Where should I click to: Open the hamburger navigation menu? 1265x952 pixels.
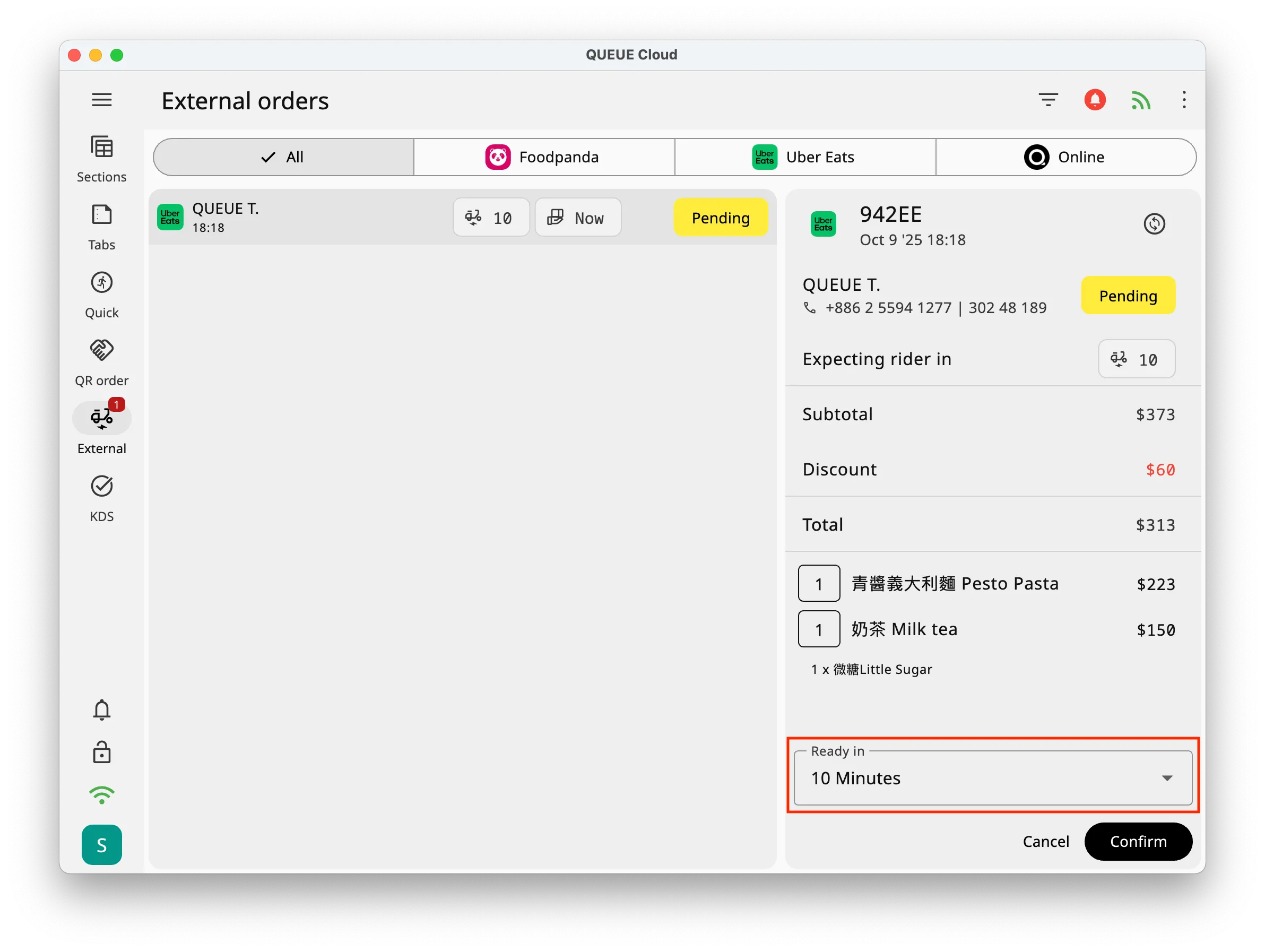(102, 100)
